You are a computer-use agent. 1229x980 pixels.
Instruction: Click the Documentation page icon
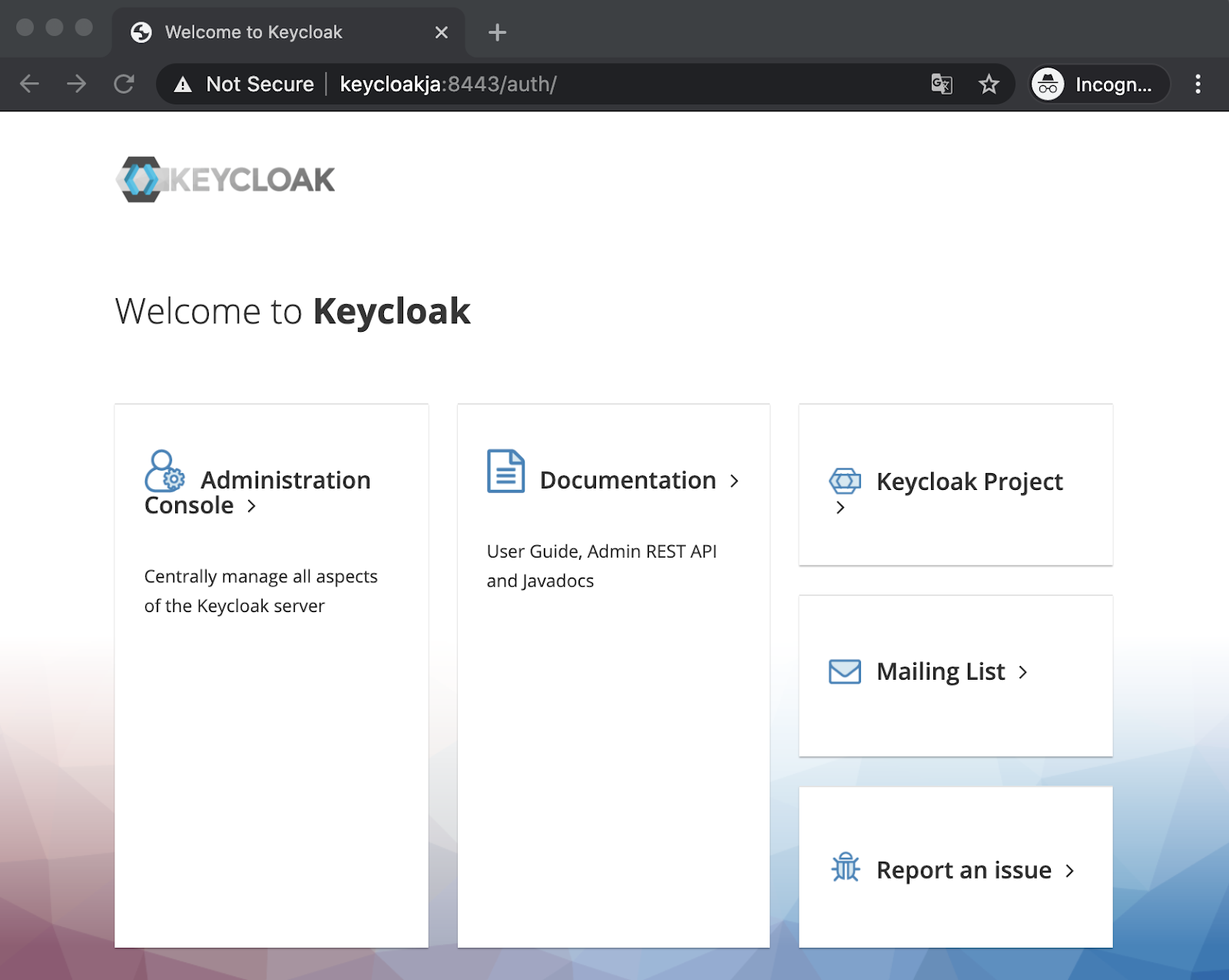tap(505, 471)
